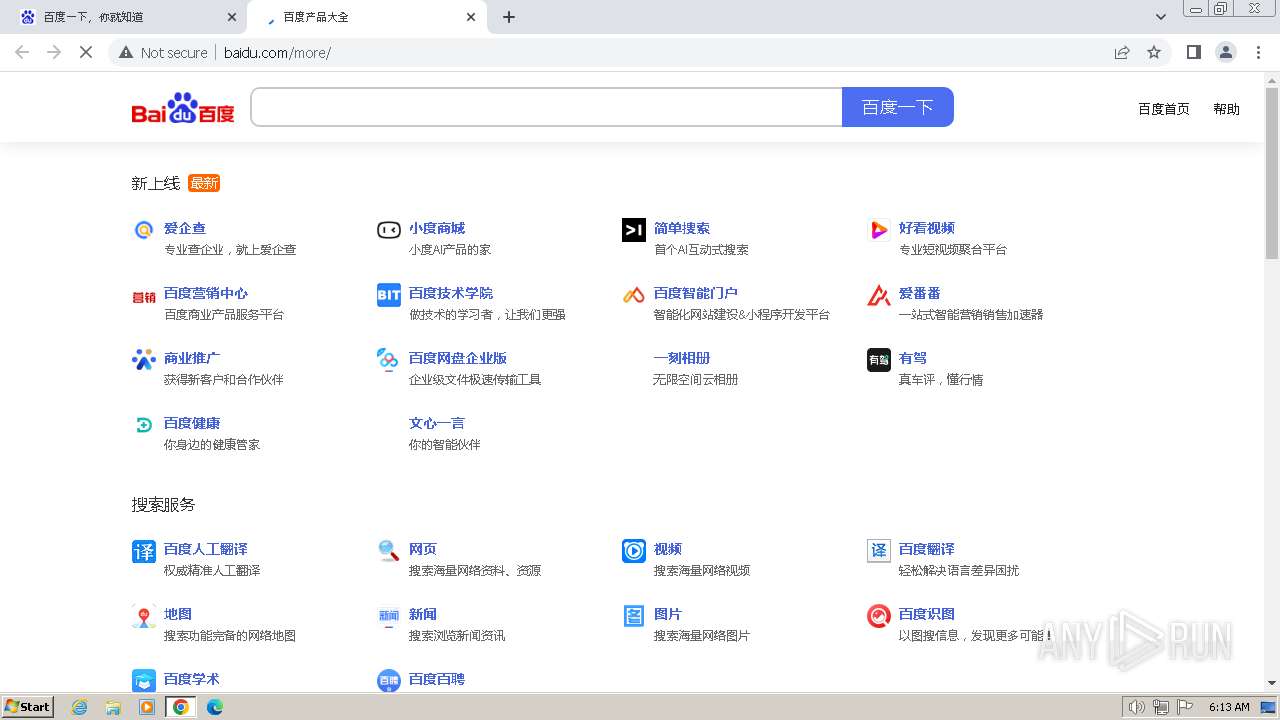Expand the tab search dropdown
This screenshot has width=1280, height=720.
[x=1160, y=17]
